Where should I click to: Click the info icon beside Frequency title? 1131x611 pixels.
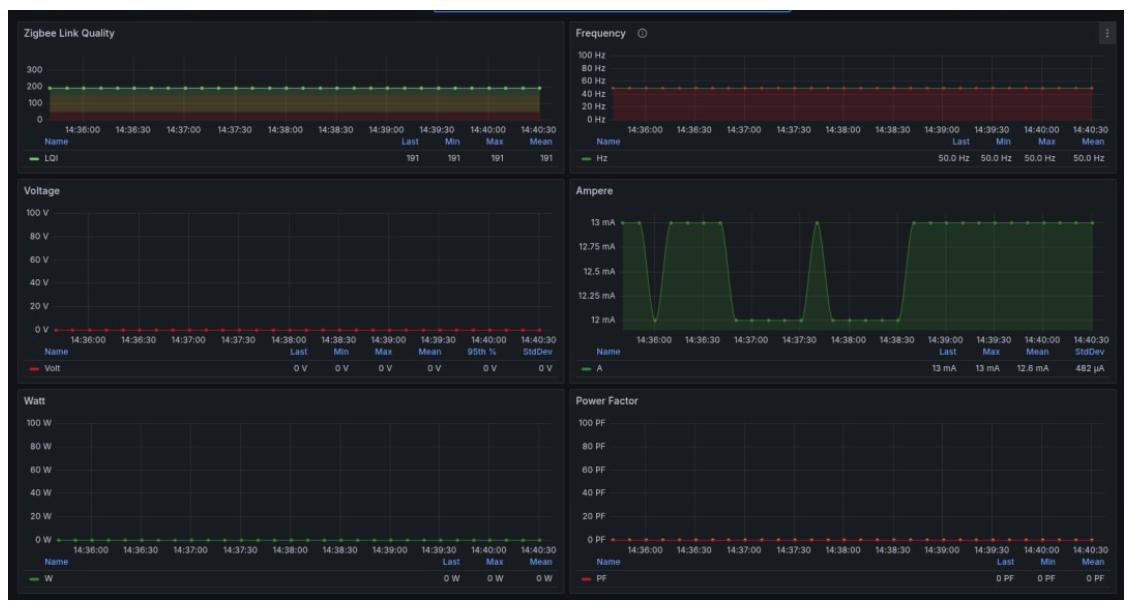pos(642,34)
